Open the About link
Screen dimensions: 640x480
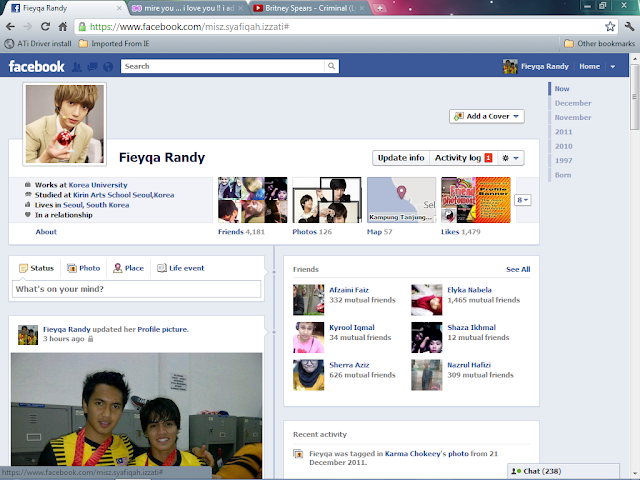(x=46, y=232)
